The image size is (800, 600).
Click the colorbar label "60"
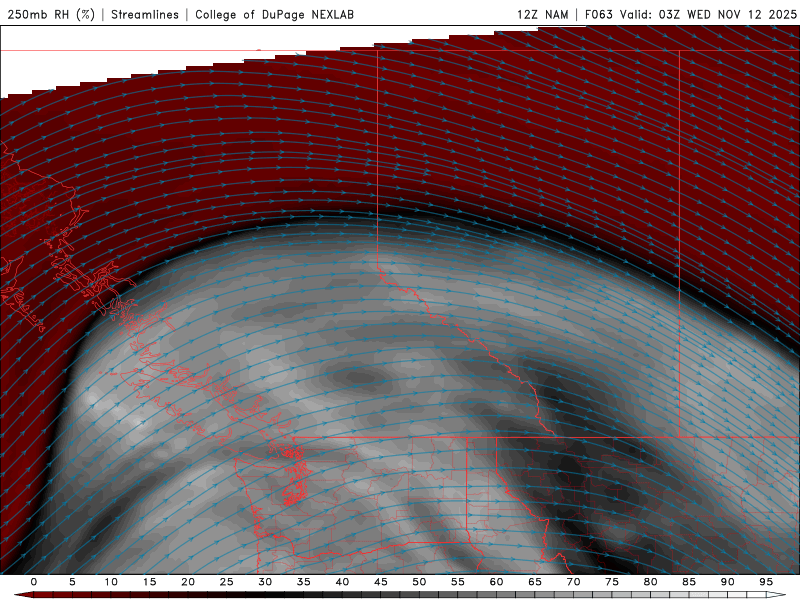(496, 582)
